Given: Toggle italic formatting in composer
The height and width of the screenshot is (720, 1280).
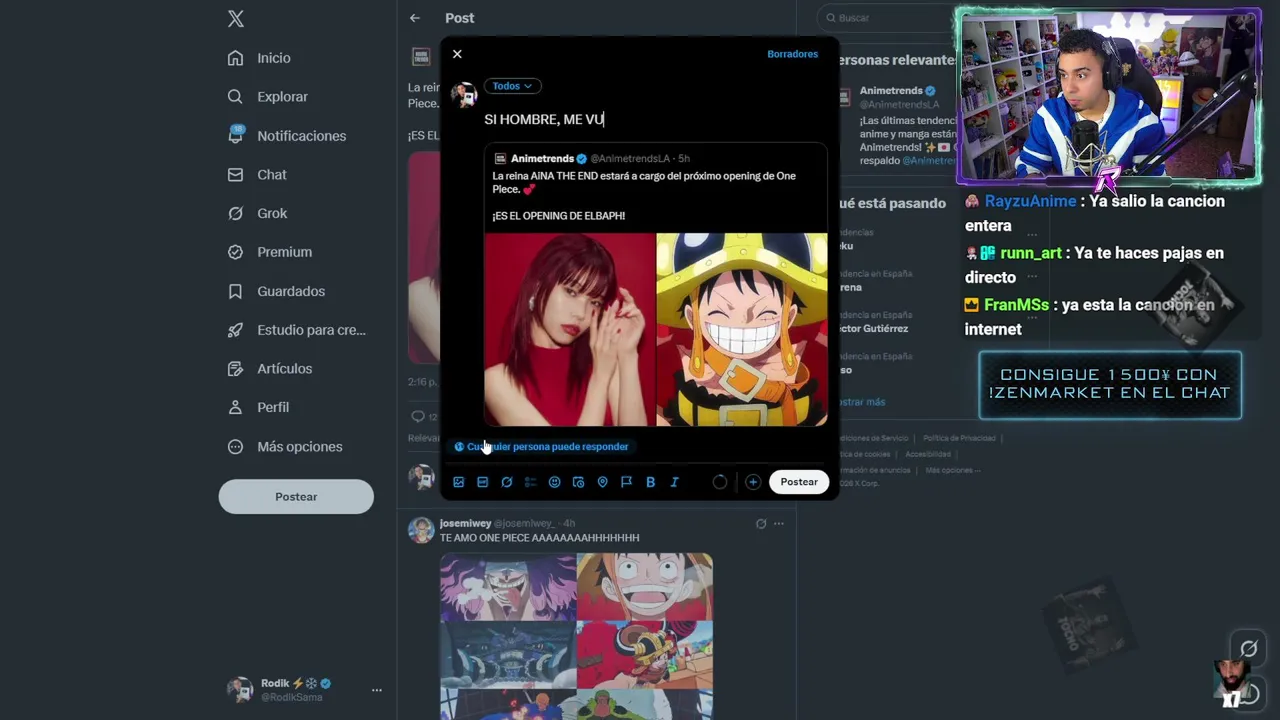Looking at the screenshot, I should tap(674, 482).
